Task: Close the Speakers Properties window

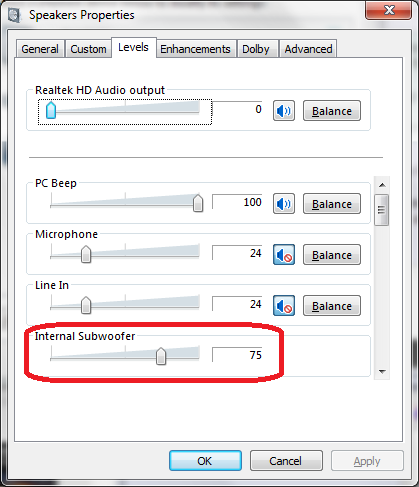Action: pyautogui.click(x=389, y=10)
